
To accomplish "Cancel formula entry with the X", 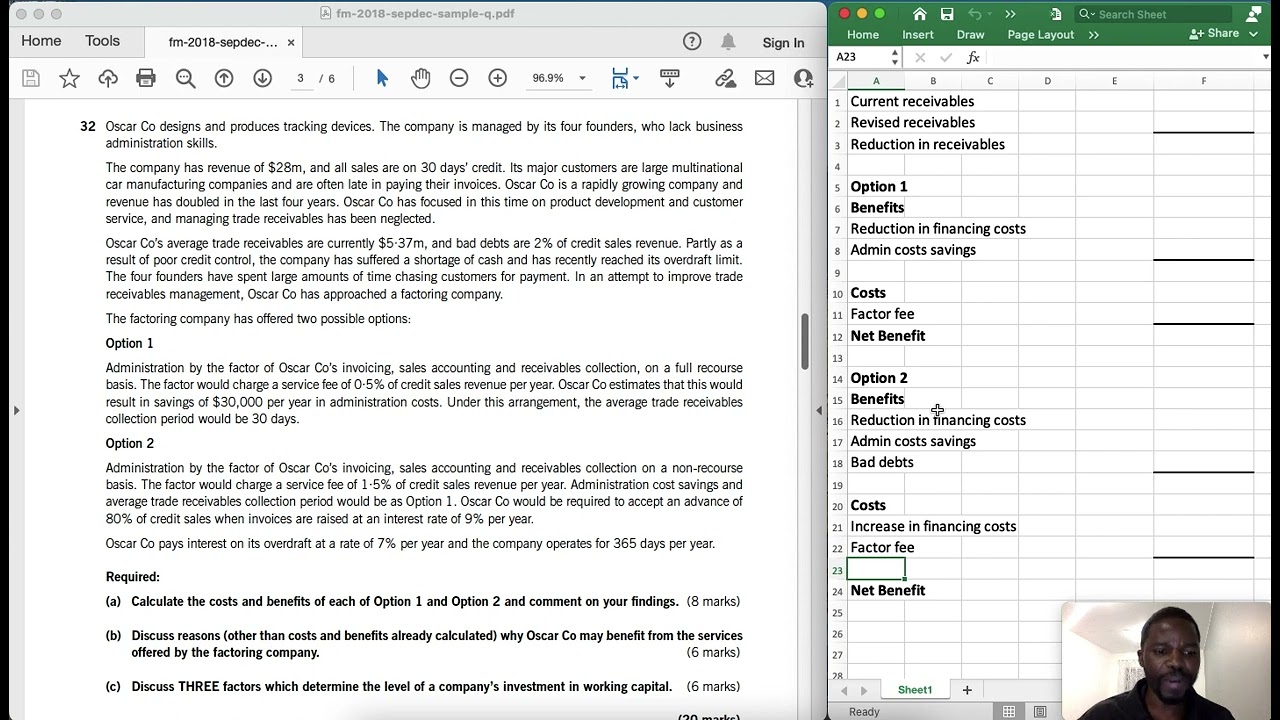I will (920, 58).
